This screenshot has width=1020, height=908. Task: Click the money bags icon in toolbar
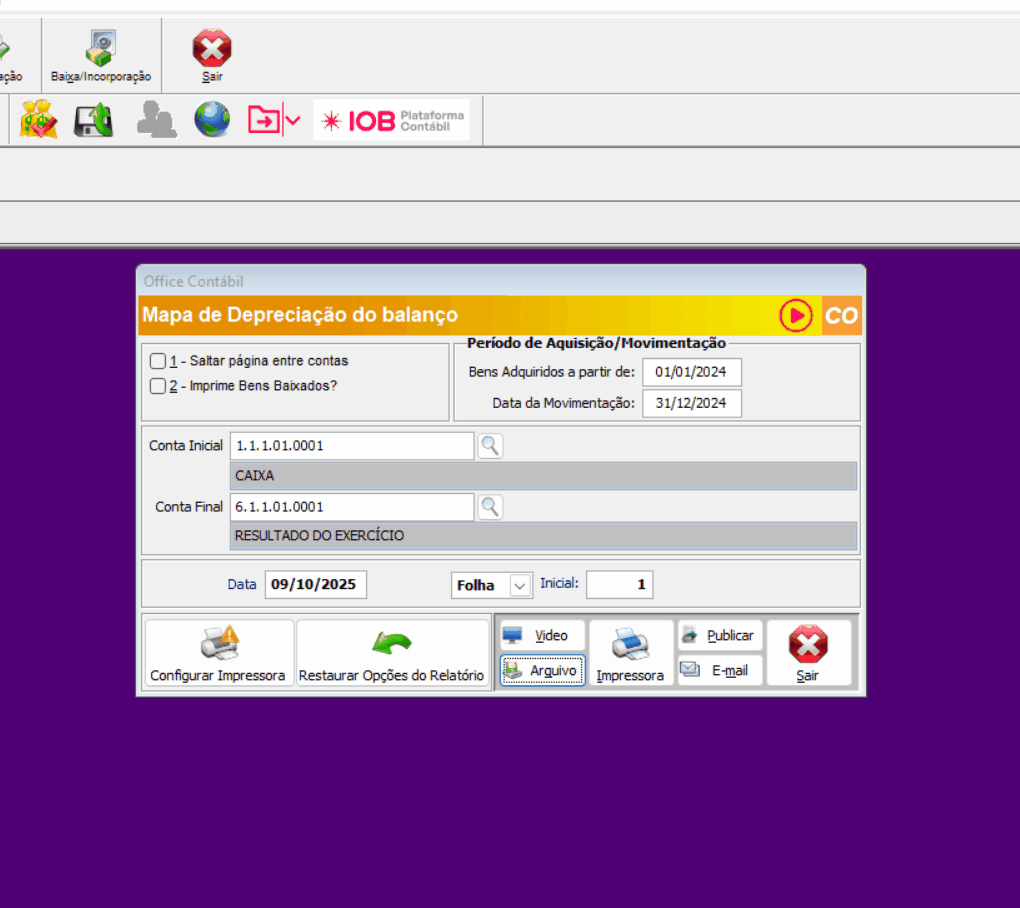39,120
